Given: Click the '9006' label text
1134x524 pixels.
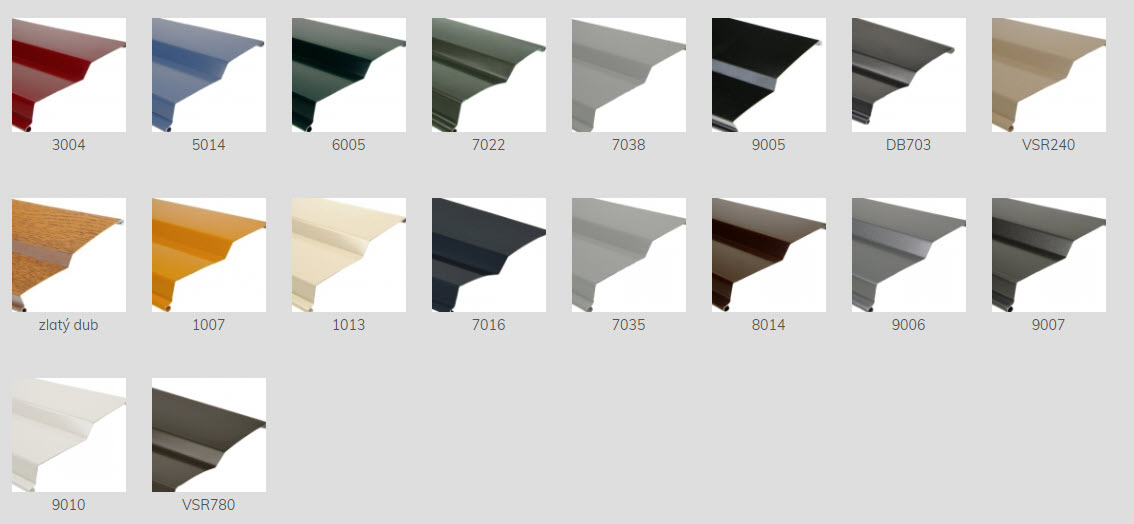Looking at the screenshot, I should pos(908,325).
